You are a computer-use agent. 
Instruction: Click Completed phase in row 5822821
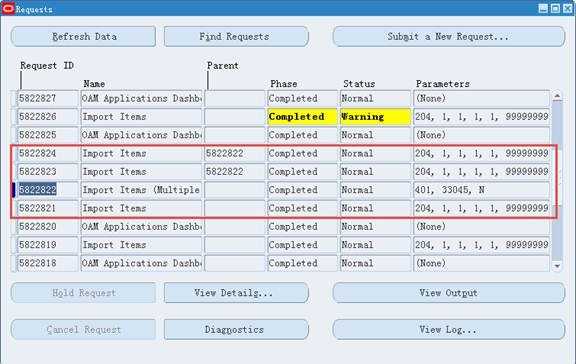(302, 208)
